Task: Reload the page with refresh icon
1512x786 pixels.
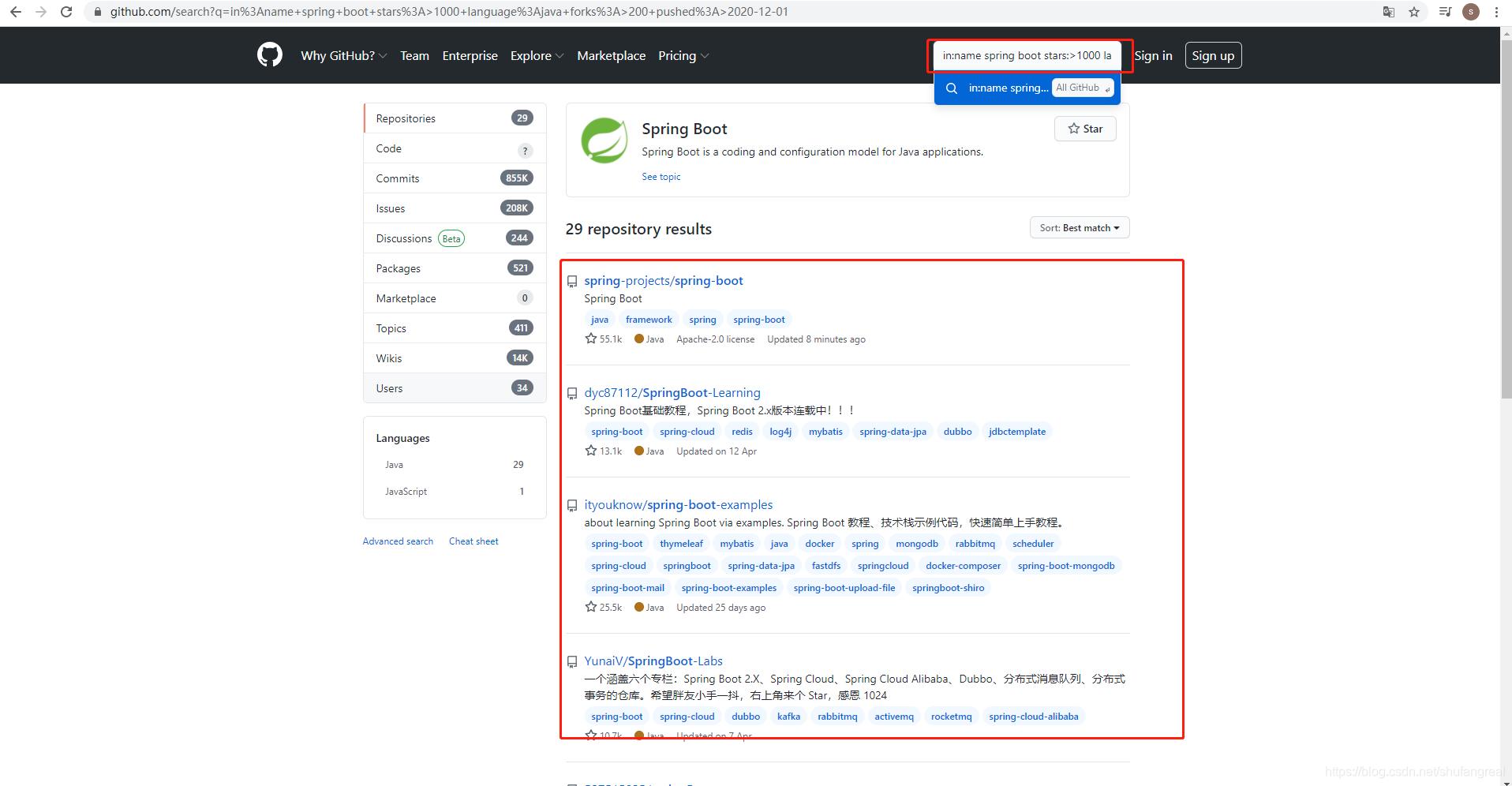Action: [66, 12]
